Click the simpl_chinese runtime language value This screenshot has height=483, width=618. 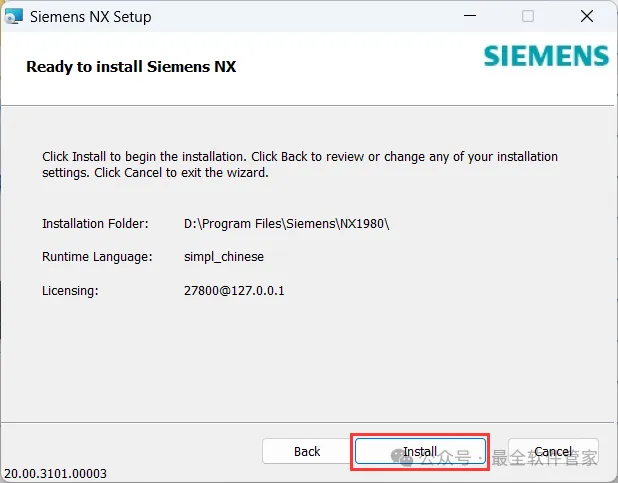224,257
